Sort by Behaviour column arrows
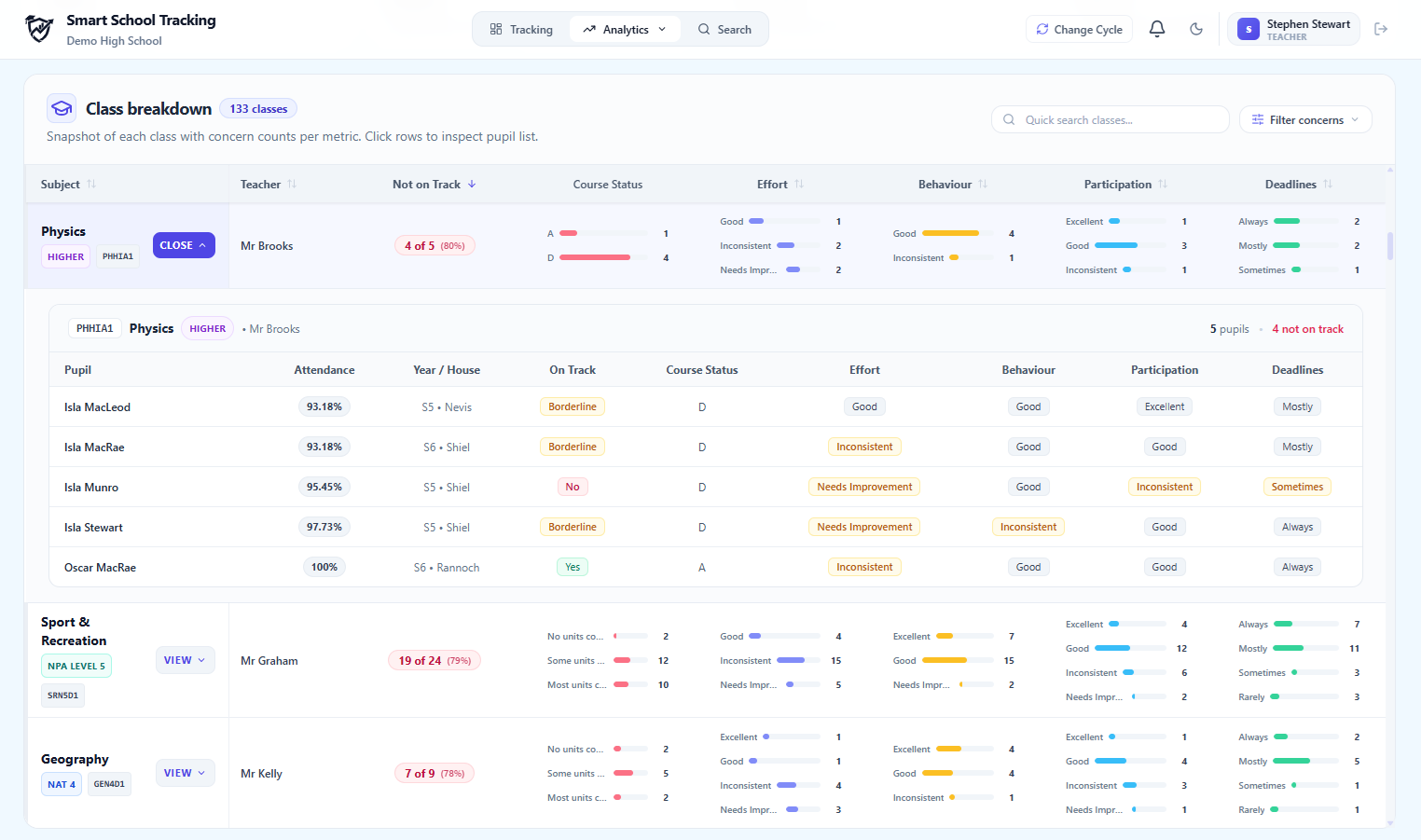The width and height of the screenshot is (1421, 840). tap(983, 185)
